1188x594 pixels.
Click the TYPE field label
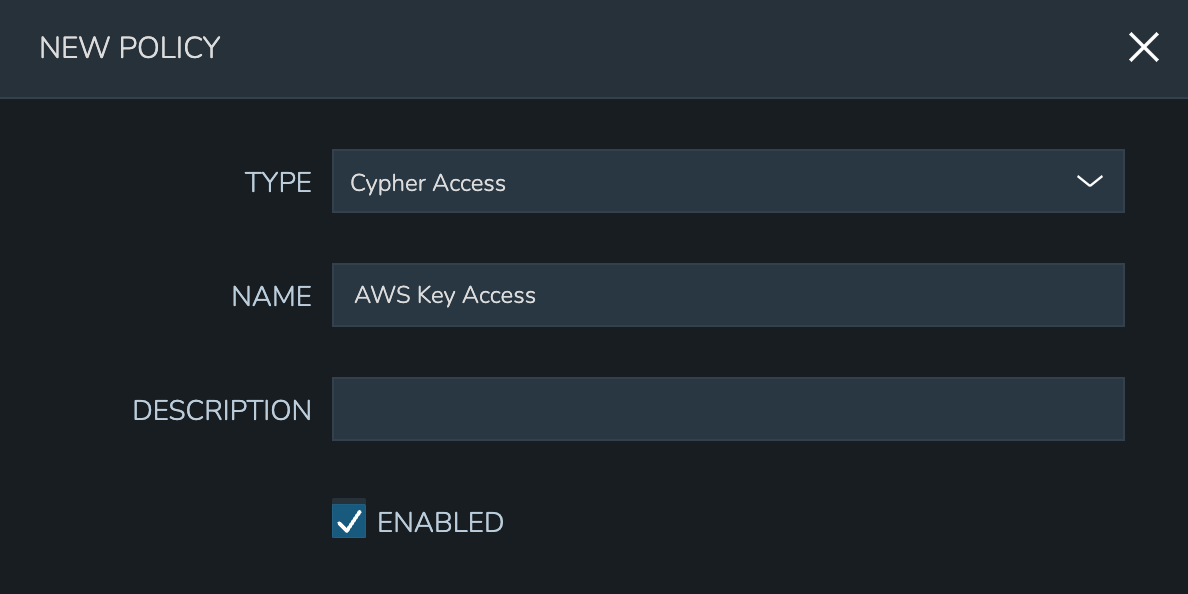tap(278, 183)
